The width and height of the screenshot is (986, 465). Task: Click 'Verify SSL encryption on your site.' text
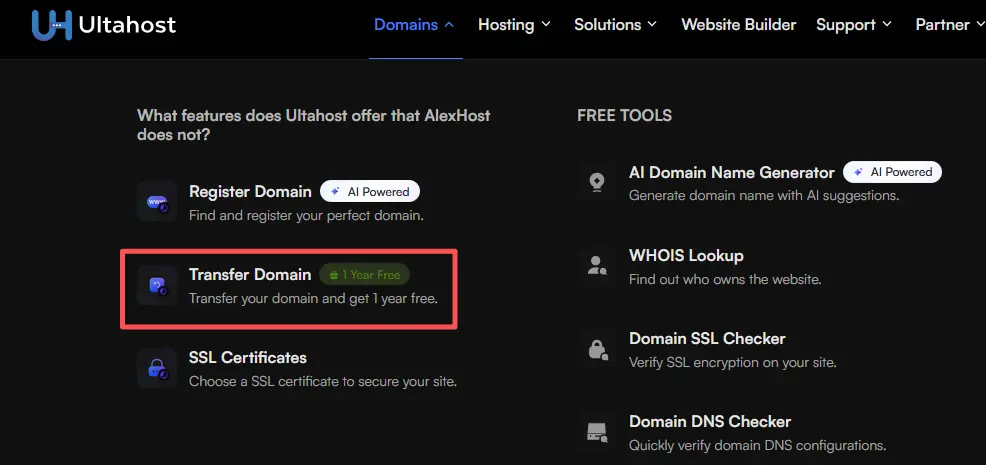point(733,362)
